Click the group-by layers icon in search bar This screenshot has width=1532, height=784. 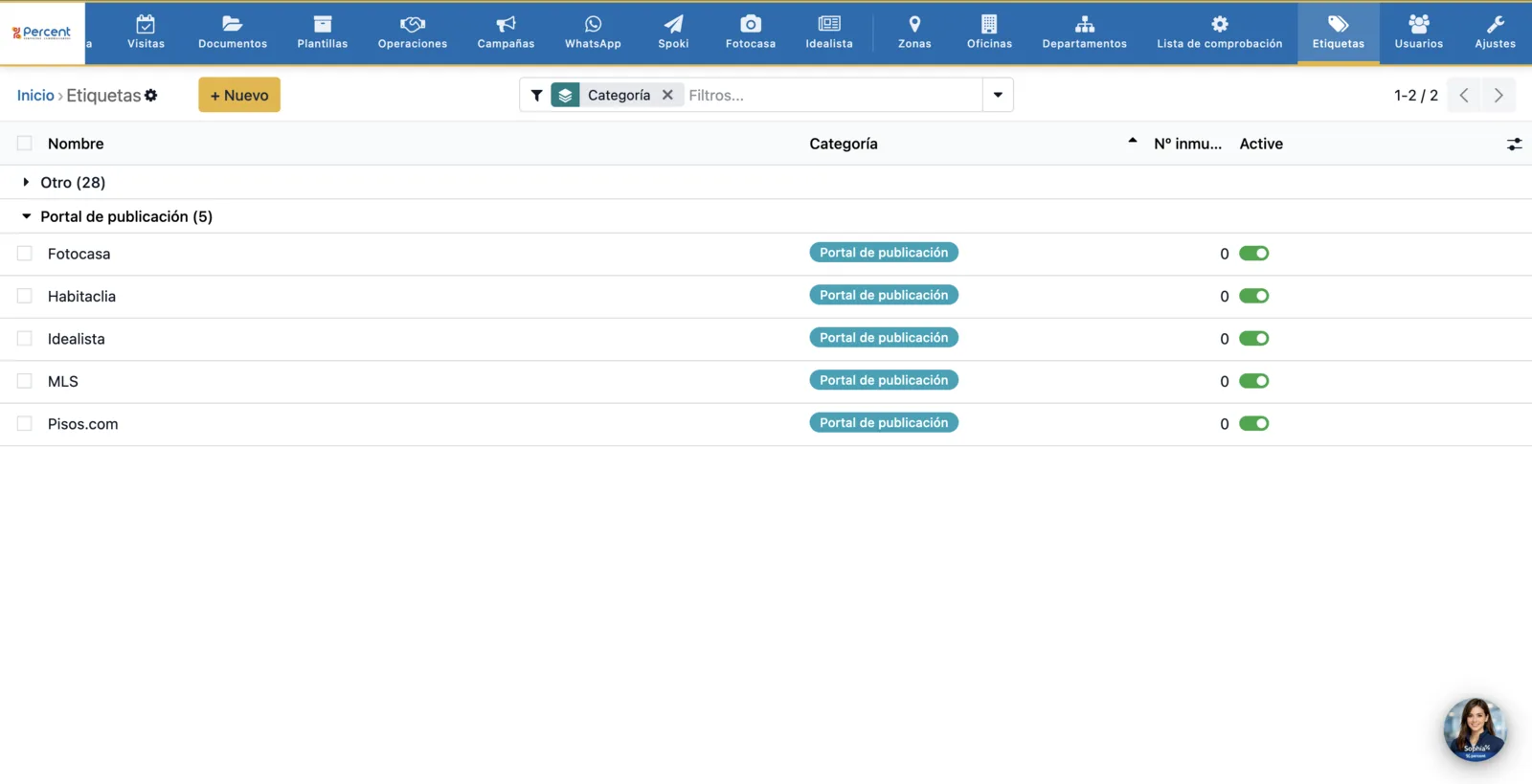565,96
